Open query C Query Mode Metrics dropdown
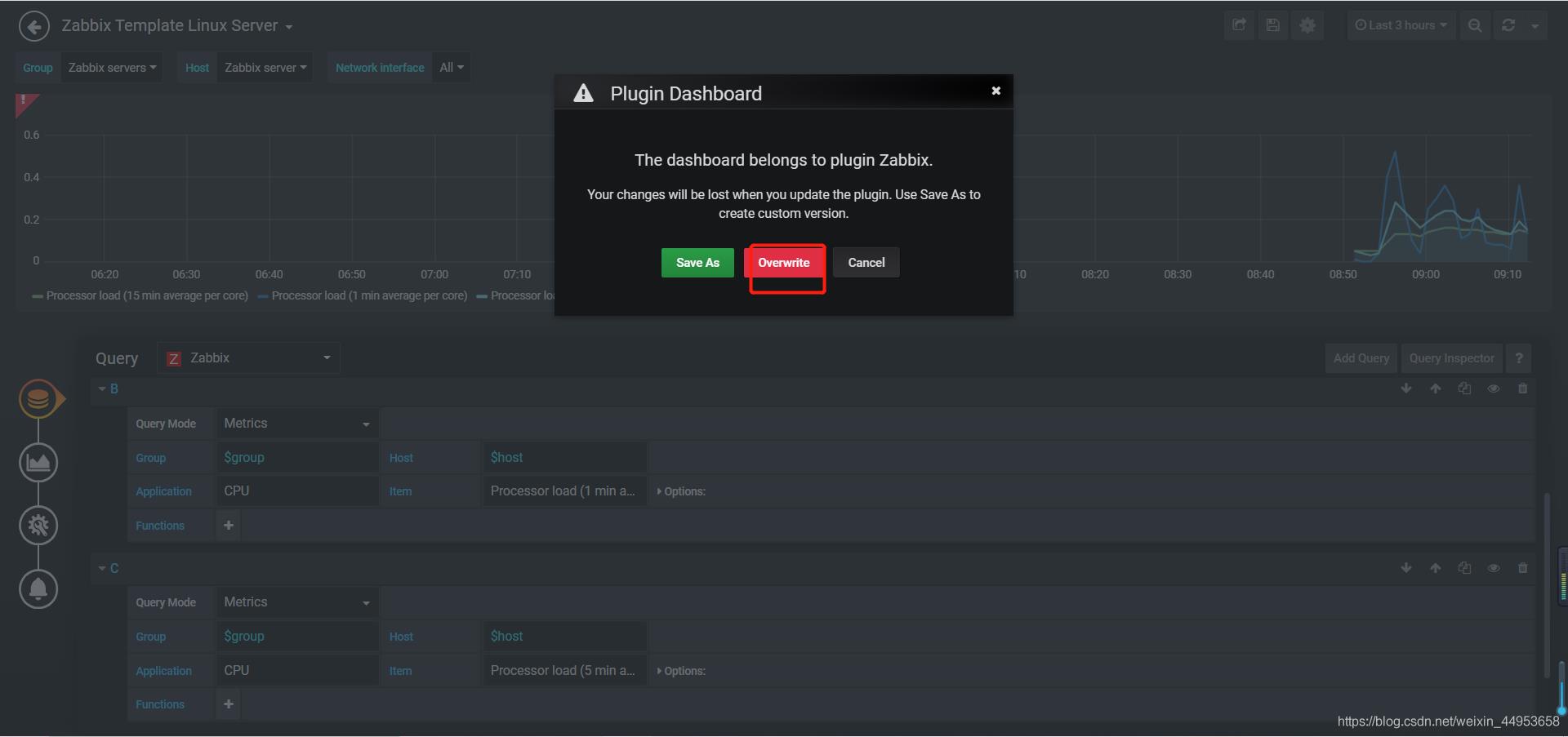This screenshot has height=737, width=1568. click(296, 602)
